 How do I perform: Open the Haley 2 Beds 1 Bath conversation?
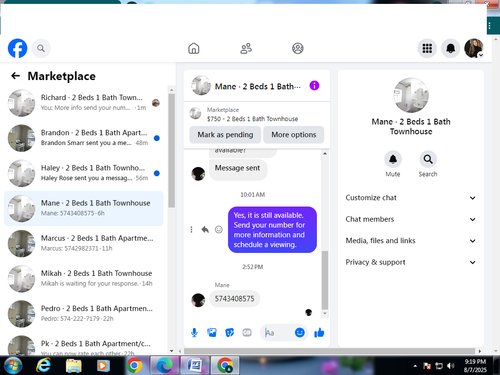[x=84, y=173]
